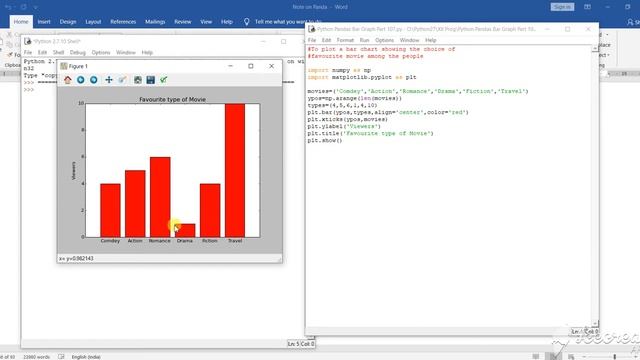This screenshot has width=640, height=360.
Task: Click the import numpy as np line
Action: click(339, 70)
